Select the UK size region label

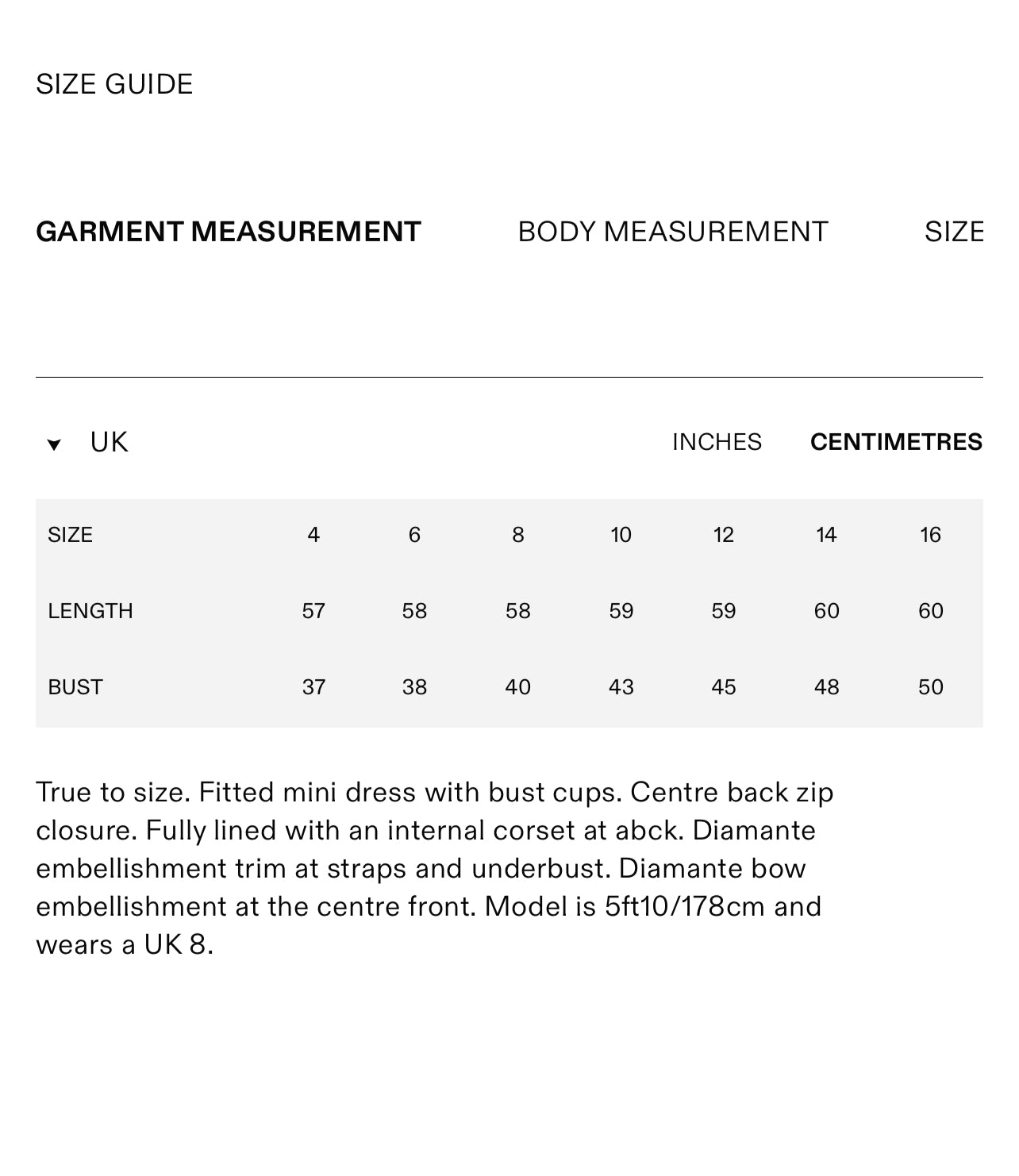[109, 442]
